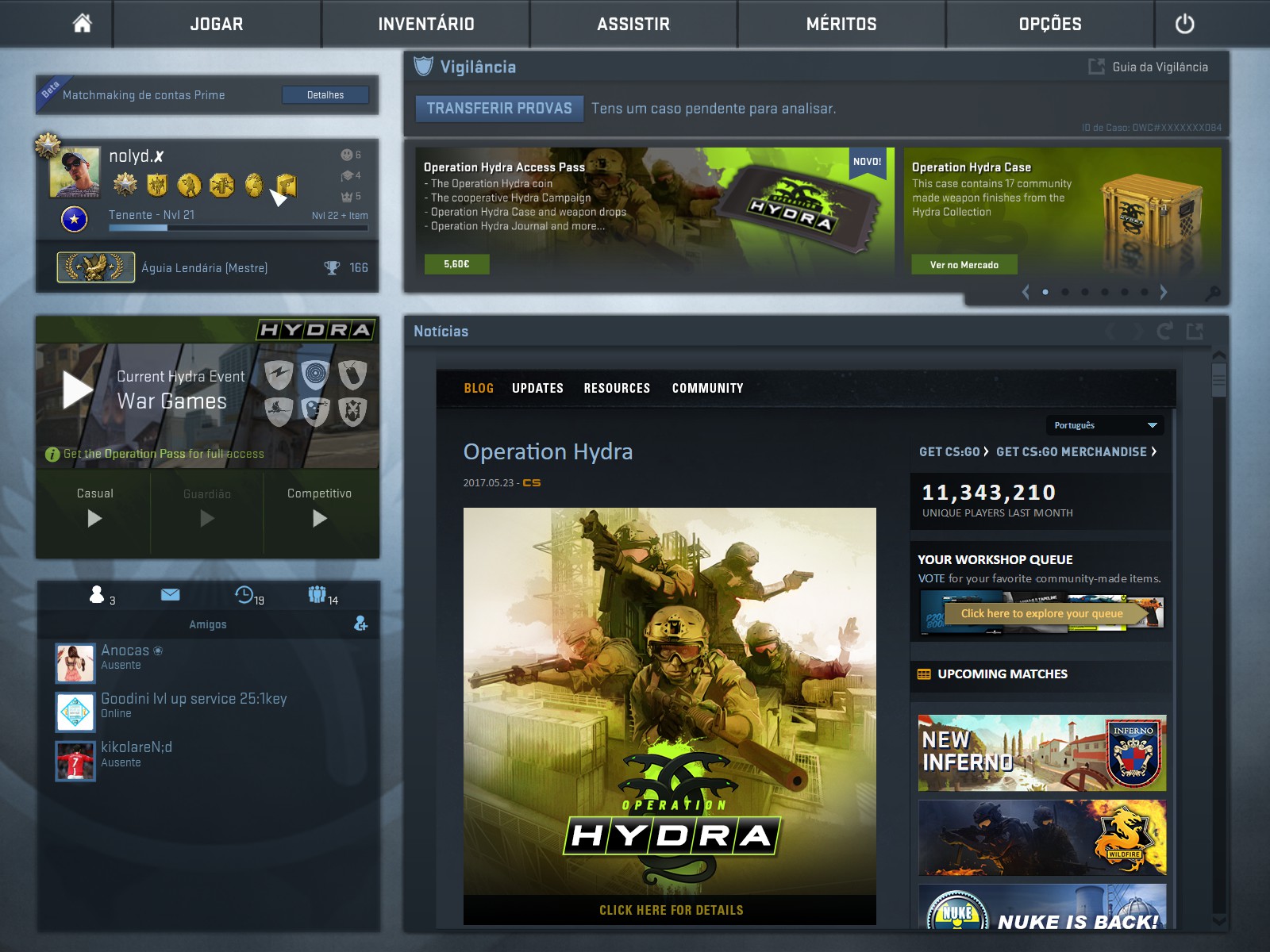Open the MÉRITOS menu

tap(841, 24)
